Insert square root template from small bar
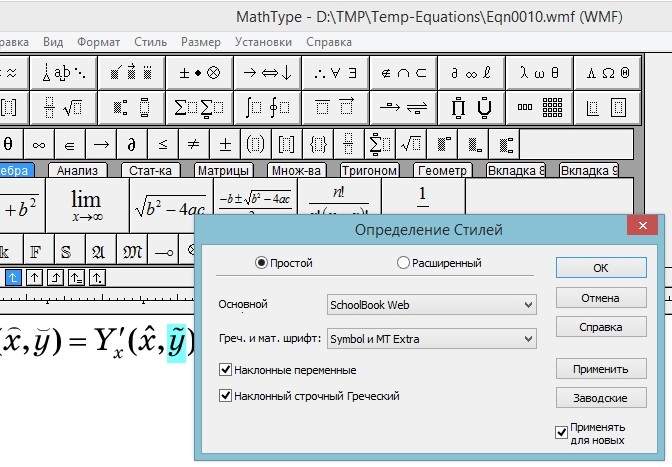Screen dimensions: 672x467 tap(411, 144)
